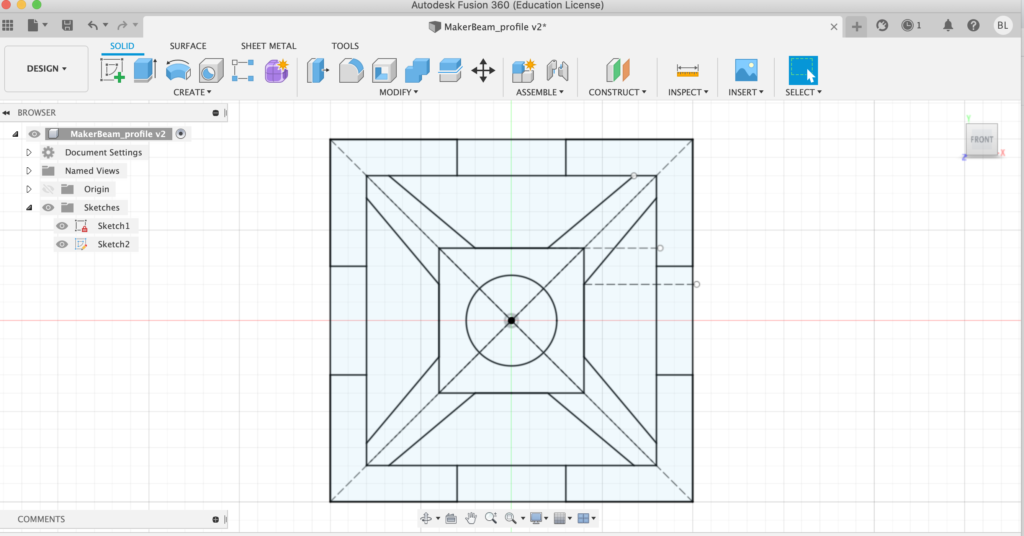Collapse the Sketches folder in browser
The height and width of the screenshot is (536, 1024).
pyautogui.click(x=29, y=208)
